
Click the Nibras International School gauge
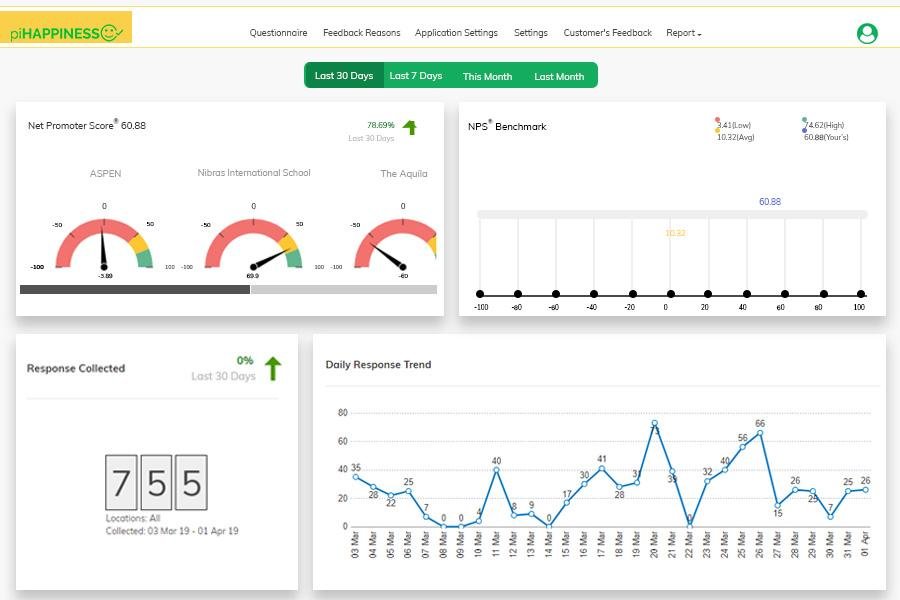pyautogui.click(x=253, y=241)
